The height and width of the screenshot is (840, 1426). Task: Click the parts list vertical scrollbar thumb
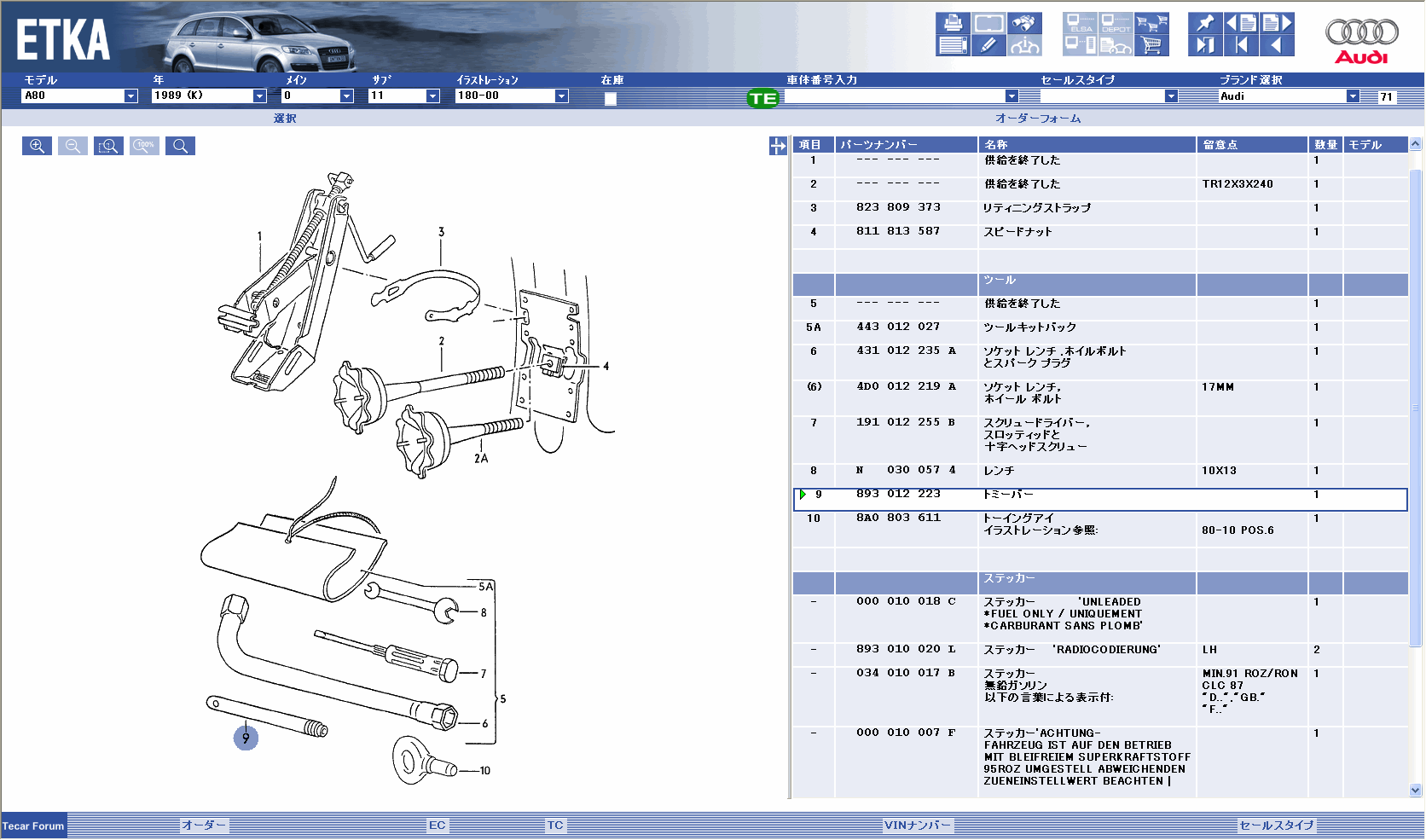[1416, 408]
